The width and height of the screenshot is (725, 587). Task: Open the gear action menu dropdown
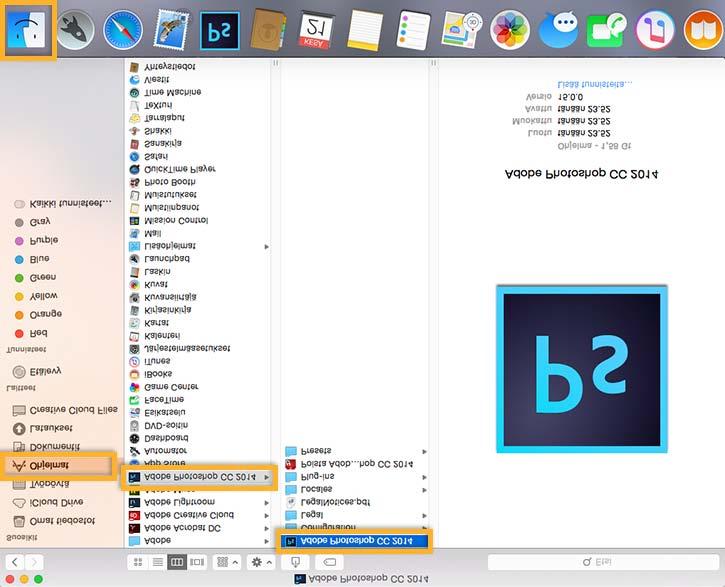261,562
